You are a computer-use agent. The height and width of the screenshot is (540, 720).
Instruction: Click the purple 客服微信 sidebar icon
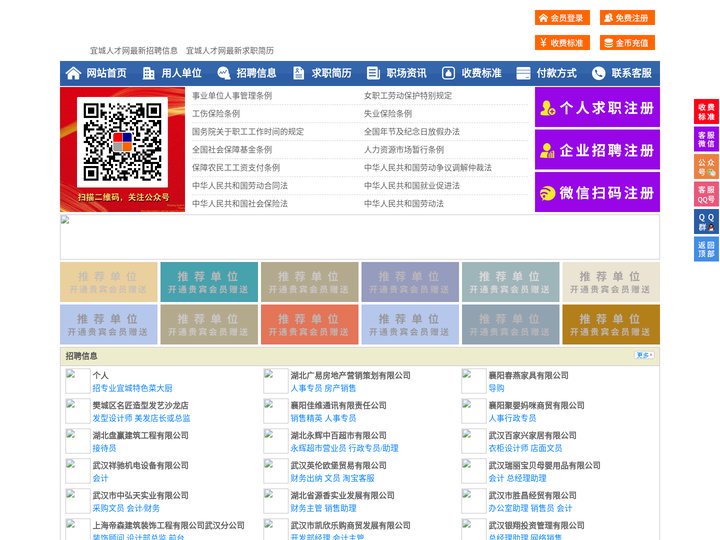pos(706,139)
